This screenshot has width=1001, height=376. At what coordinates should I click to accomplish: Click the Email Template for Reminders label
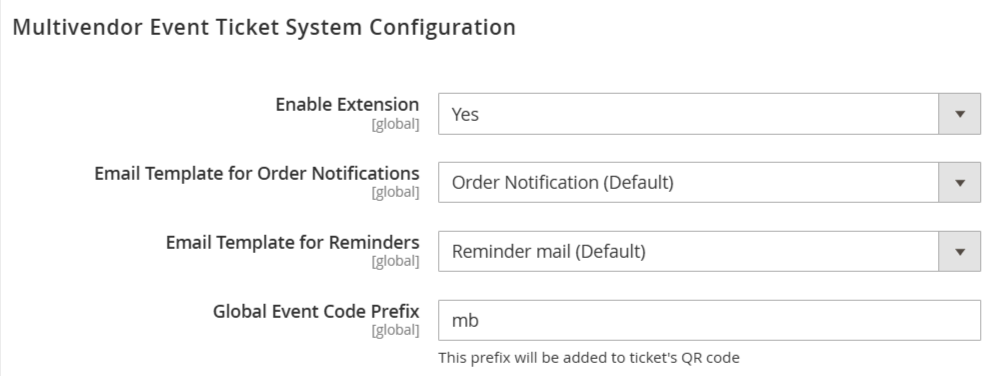click(x=292, y=242)
